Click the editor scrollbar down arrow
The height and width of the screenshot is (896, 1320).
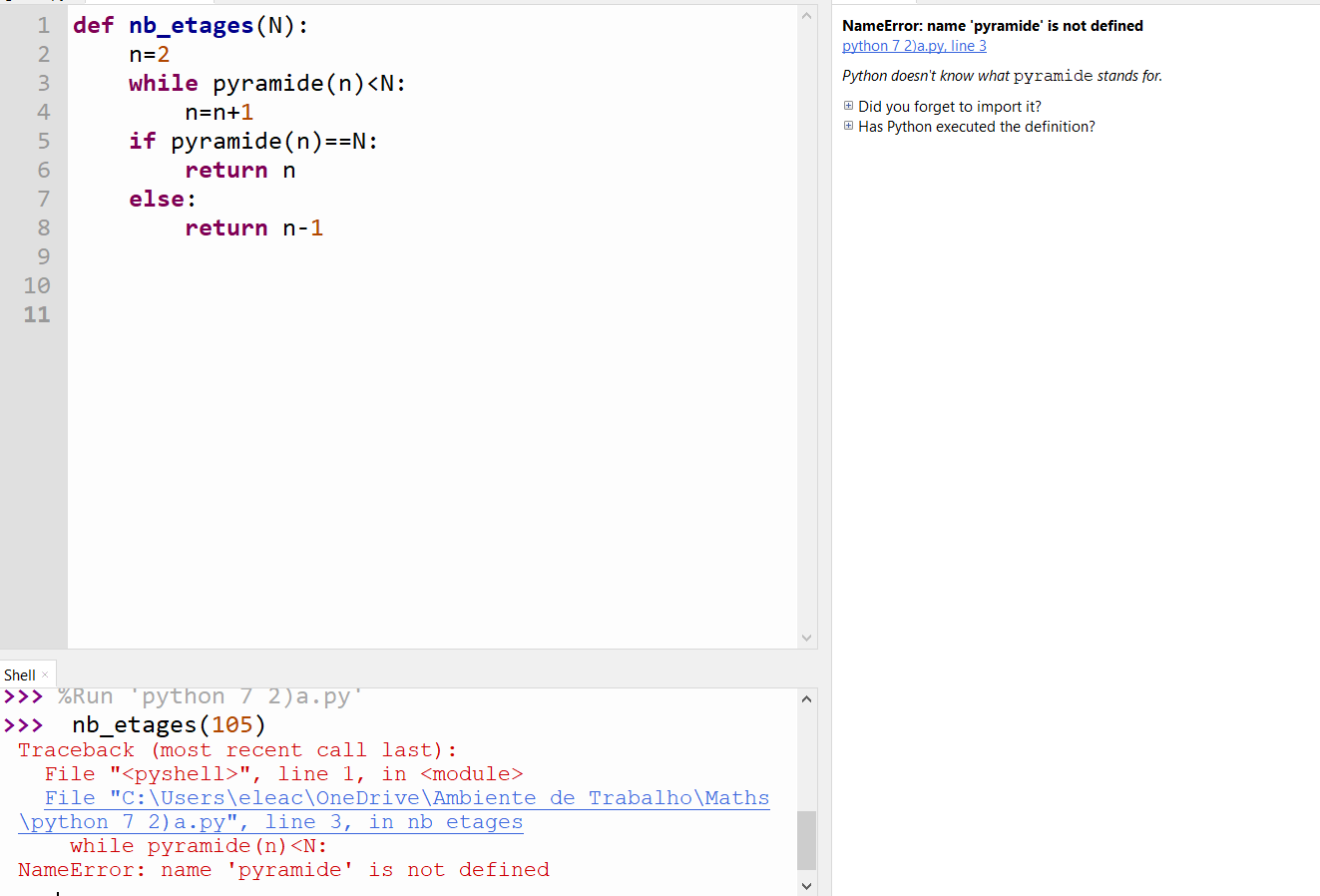tap(806, 638)
